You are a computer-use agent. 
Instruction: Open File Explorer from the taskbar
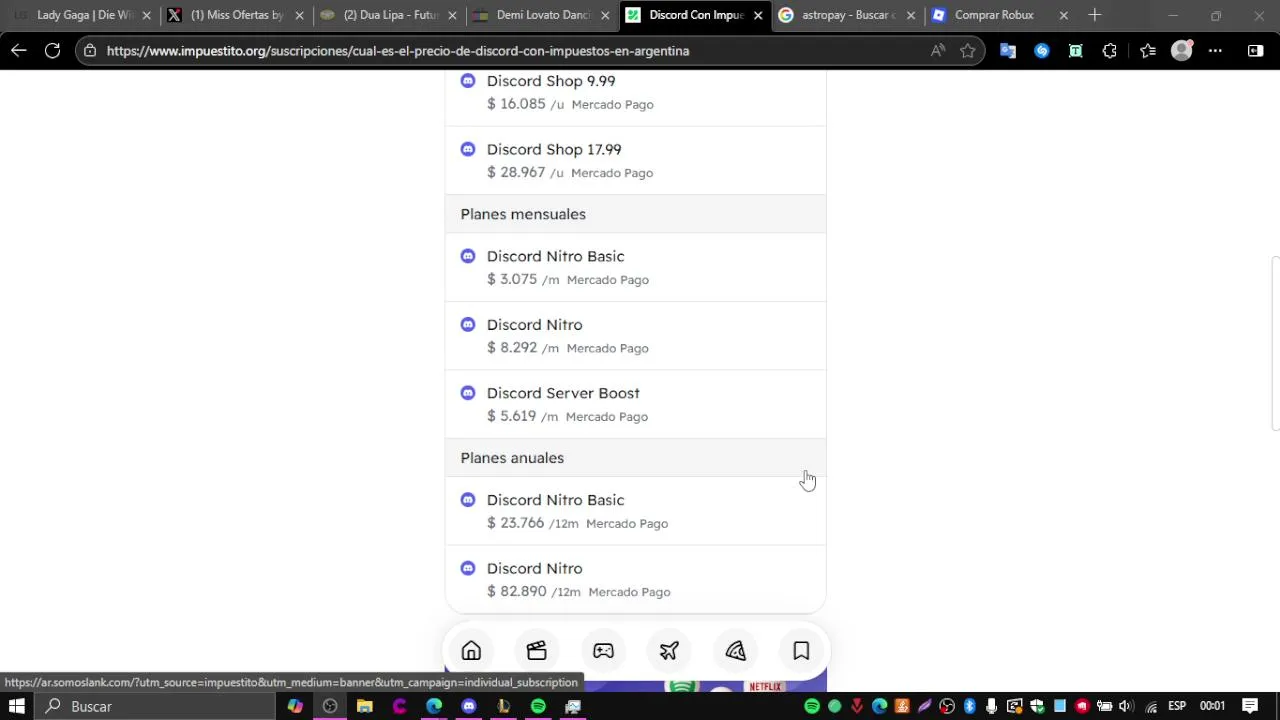point(365,706)
